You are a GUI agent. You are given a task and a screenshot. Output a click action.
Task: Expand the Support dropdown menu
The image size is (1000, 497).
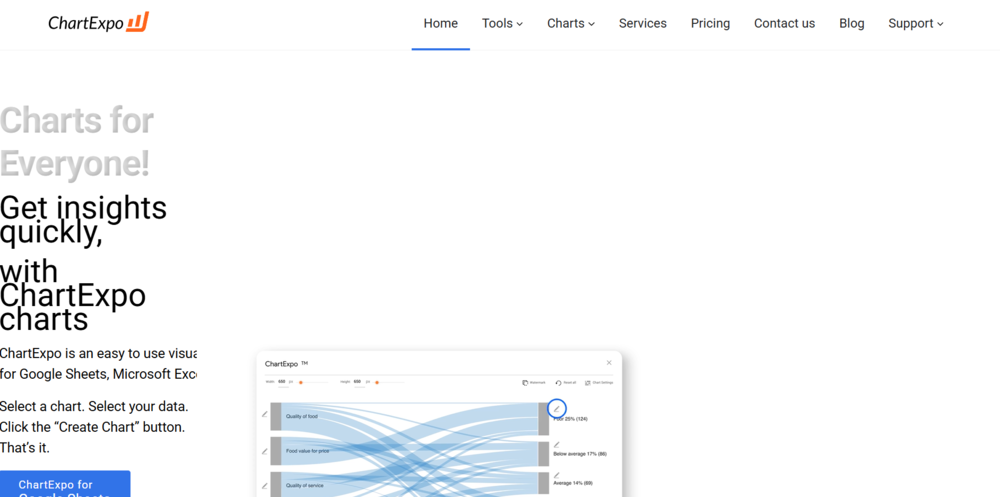coord(915,24)
